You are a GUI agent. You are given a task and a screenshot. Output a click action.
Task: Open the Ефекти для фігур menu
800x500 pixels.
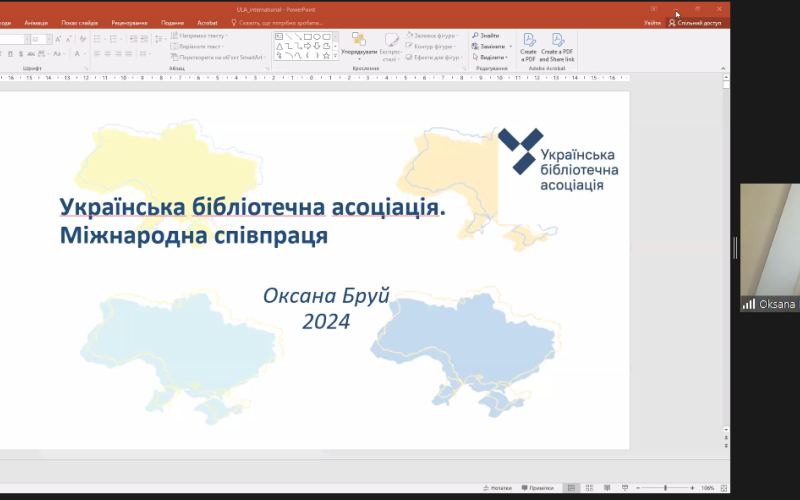[434, 57]
